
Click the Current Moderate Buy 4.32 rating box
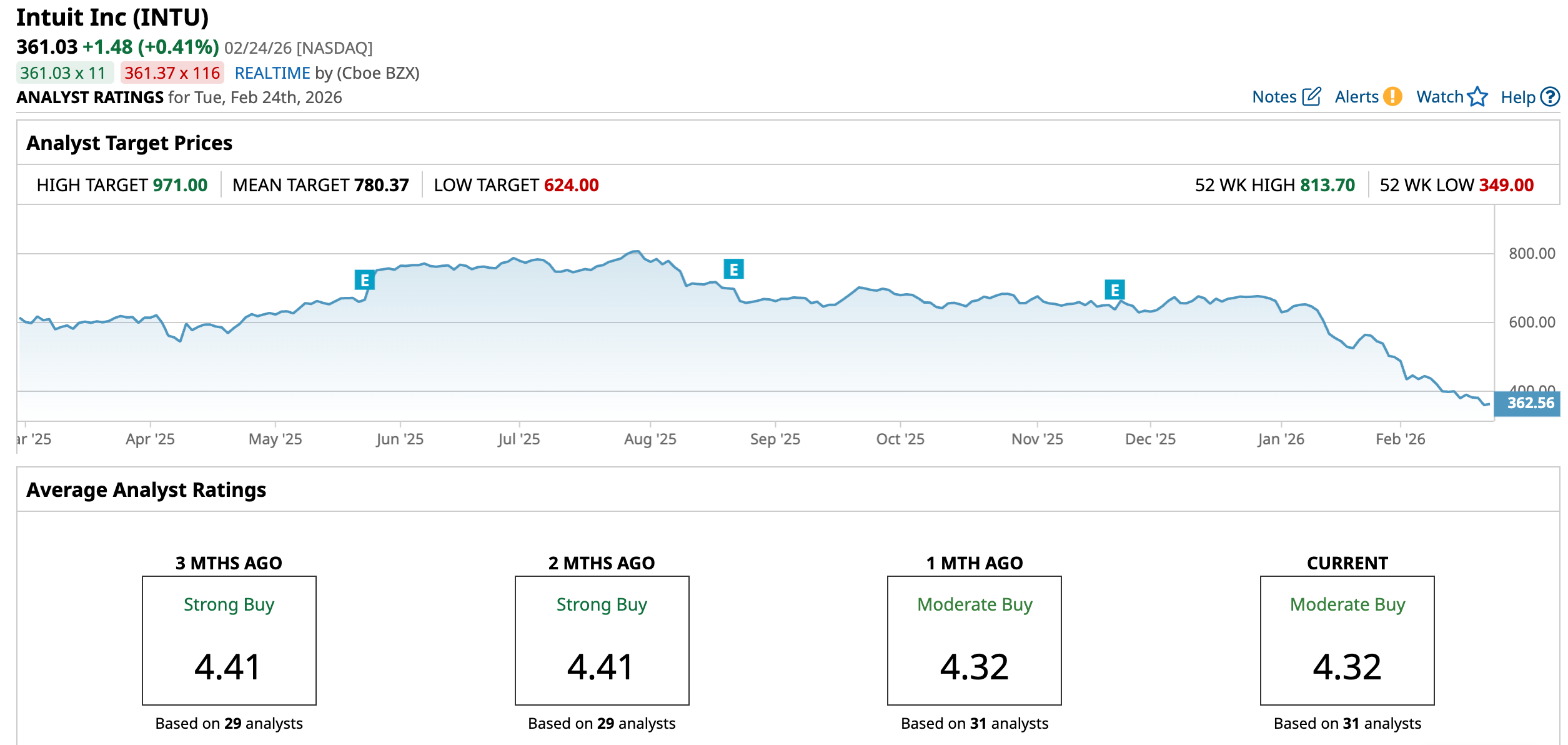point(1347,640)
